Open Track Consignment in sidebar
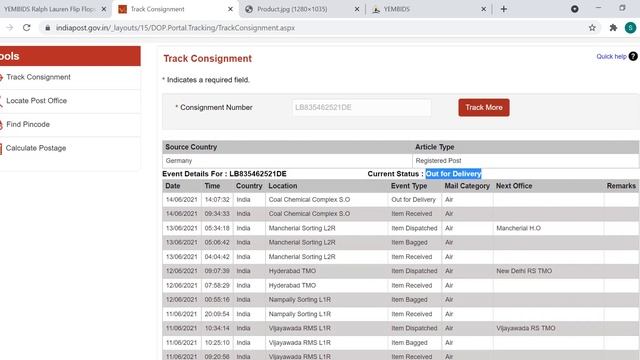The width and height of the screenshot is (640, 360). 38,77
